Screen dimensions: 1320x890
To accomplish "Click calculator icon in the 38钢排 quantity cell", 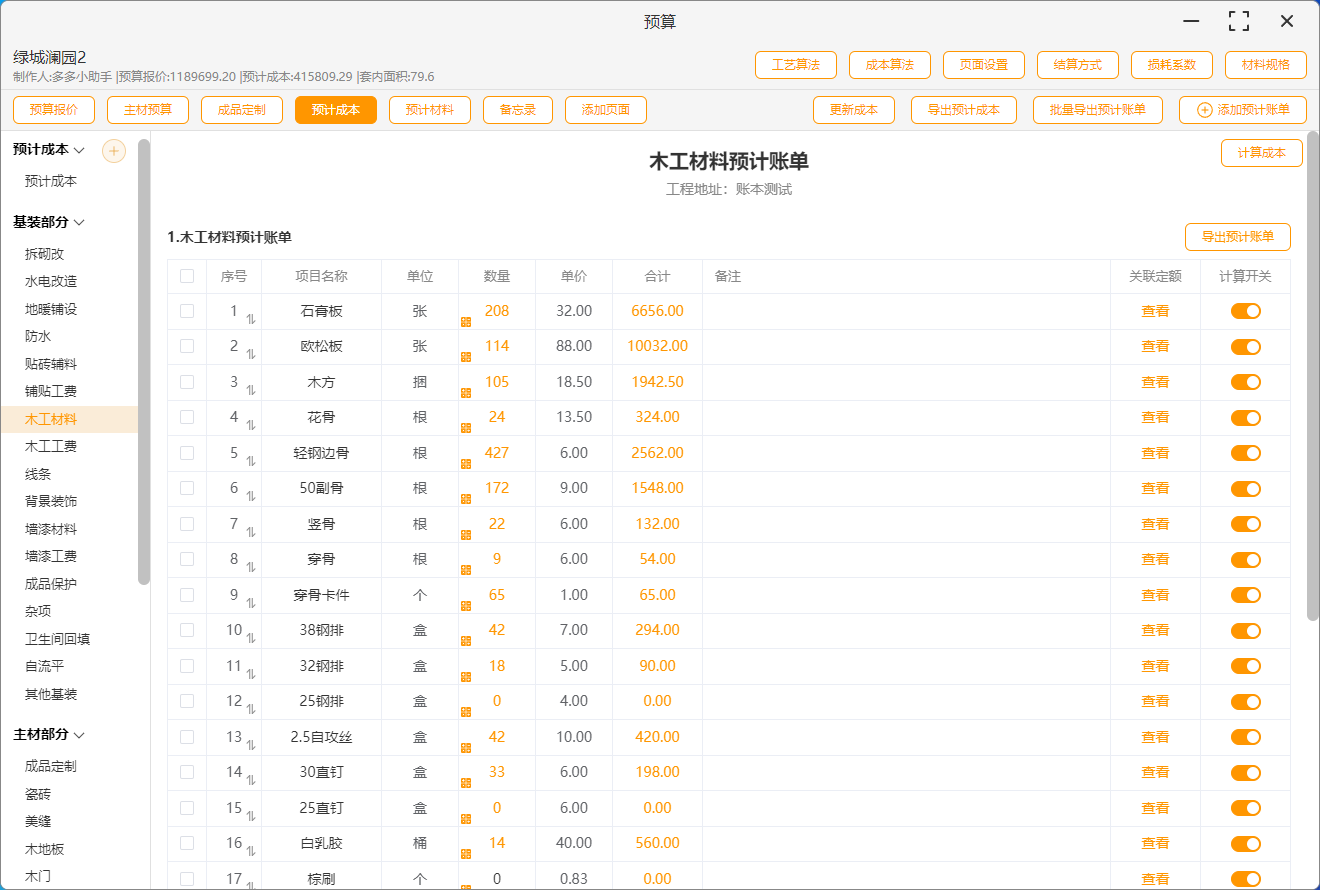I will point(466,640).
